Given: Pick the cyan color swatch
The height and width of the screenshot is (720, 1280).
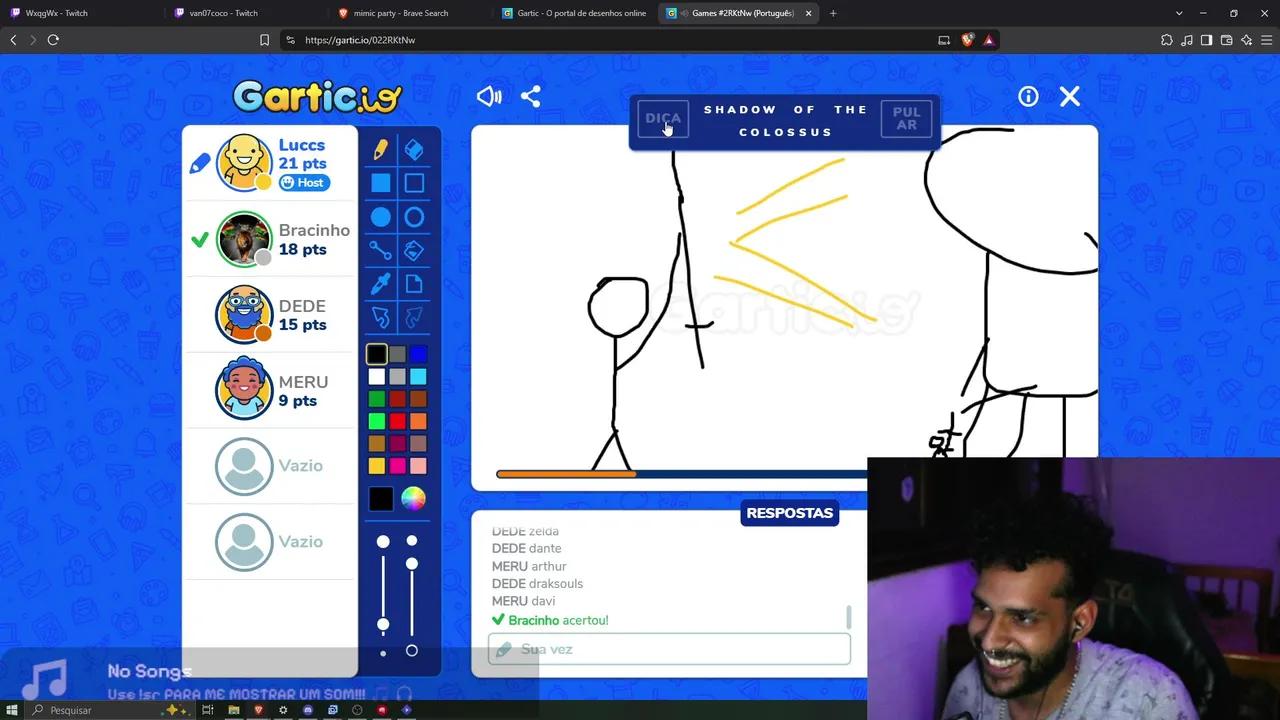Looking at the screenshot, I should pyautogui.click(x=418, y=377).
